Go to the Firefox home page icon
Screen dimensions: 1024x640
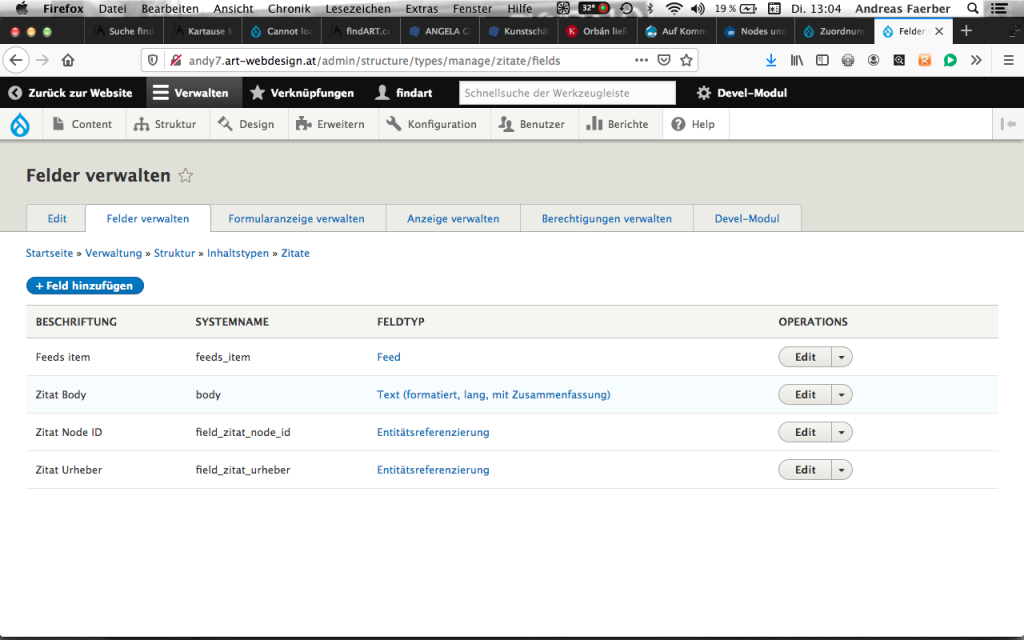click(x=68, y=60)
